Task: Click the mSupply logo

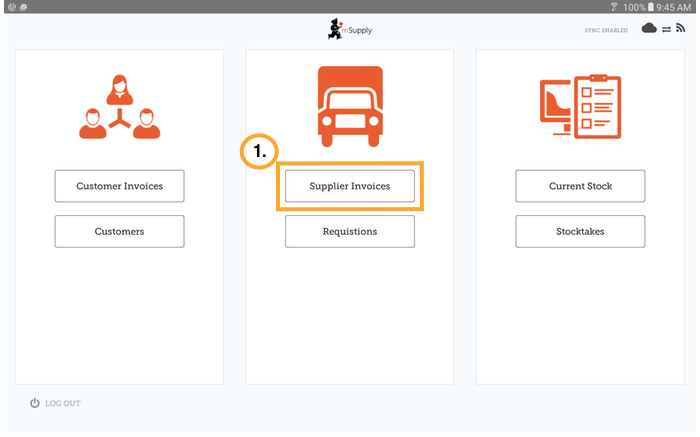Action: tap(350, 29)
